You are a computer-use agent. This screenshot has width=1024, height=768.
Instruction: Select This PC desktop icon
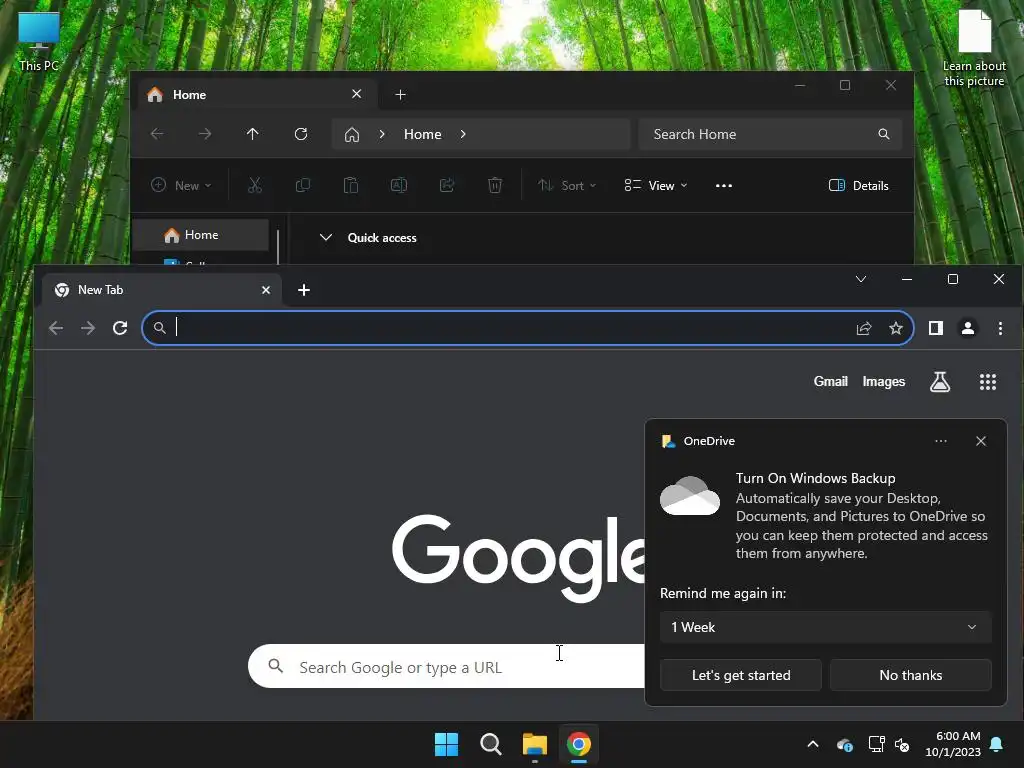(39, 42)
